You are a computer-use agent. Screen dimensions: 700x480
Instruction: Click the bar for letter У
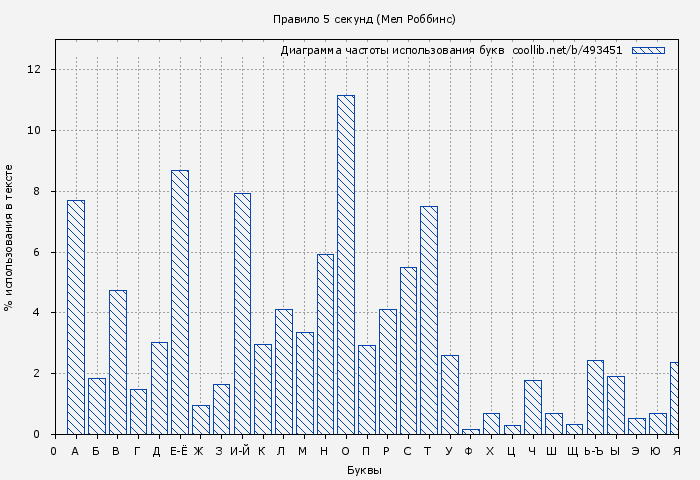450,394
